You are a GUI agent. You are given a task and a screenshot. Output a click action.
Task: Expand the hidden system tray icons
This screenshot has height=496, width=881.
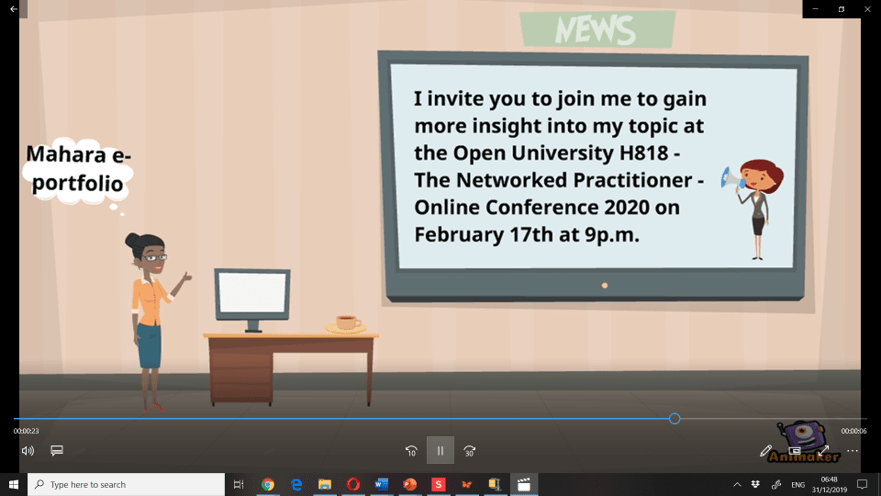pyautogui.click(x=737, y=484)
